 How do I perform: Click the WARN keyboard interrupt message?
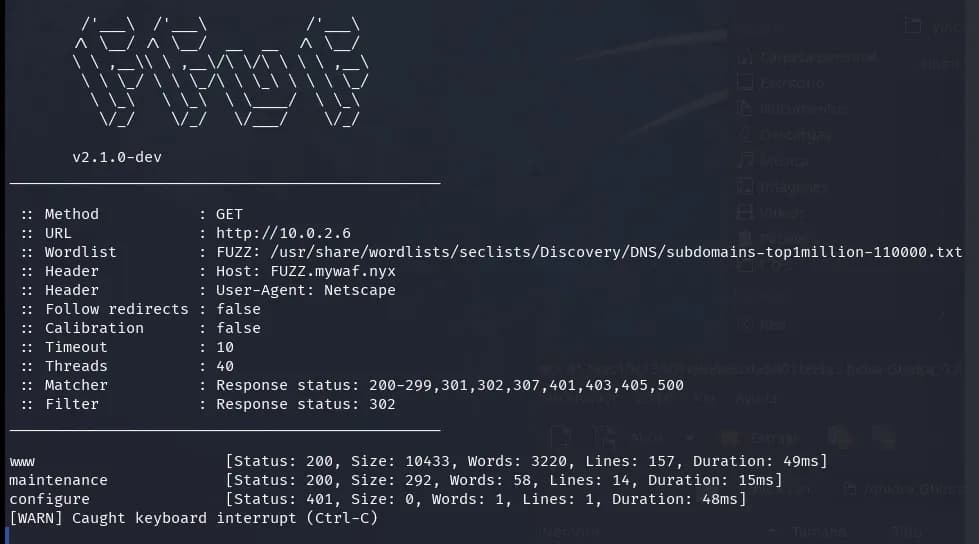pos(194,518)
